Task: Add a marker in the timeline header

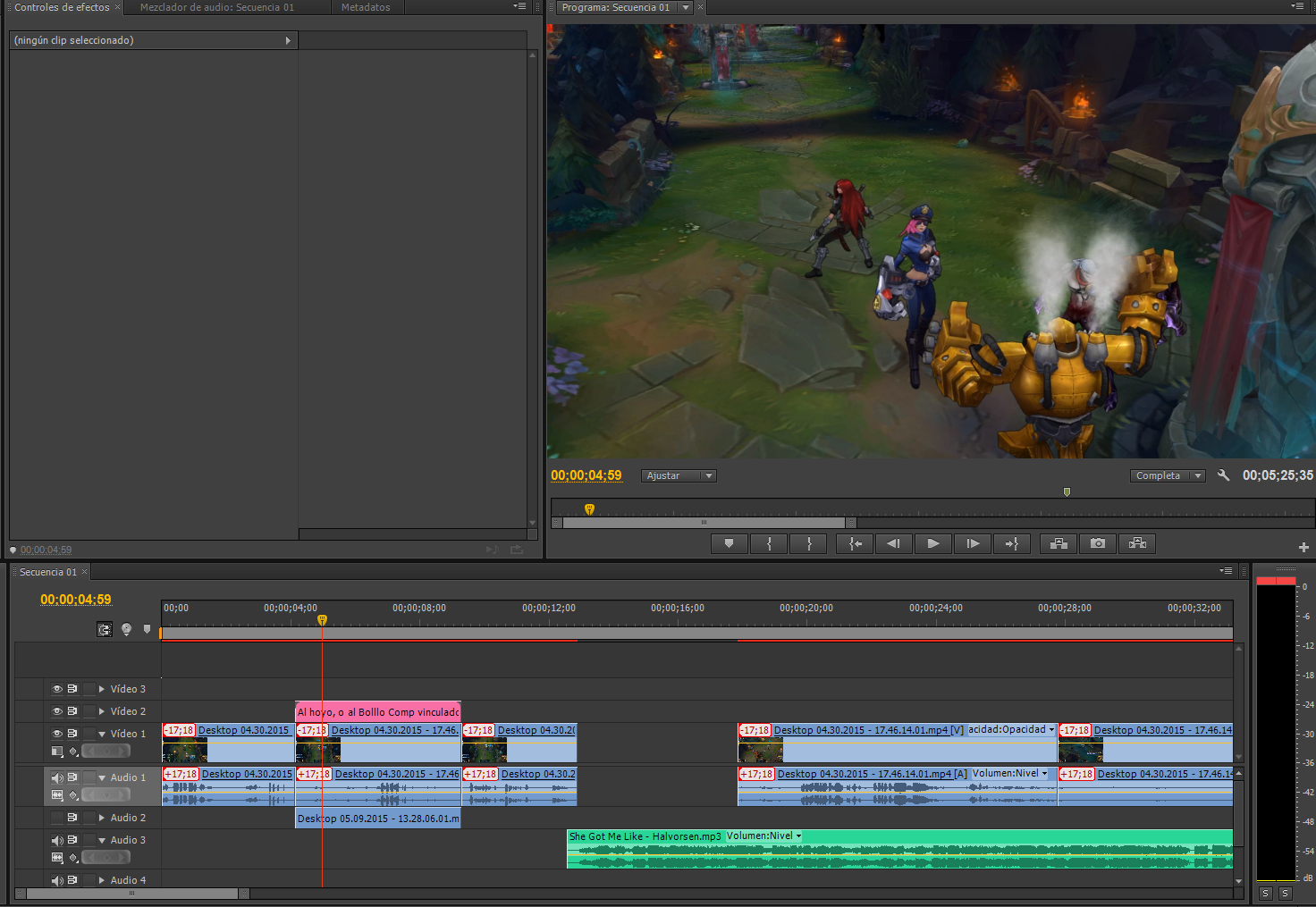Action: click(x=148, y=629)
